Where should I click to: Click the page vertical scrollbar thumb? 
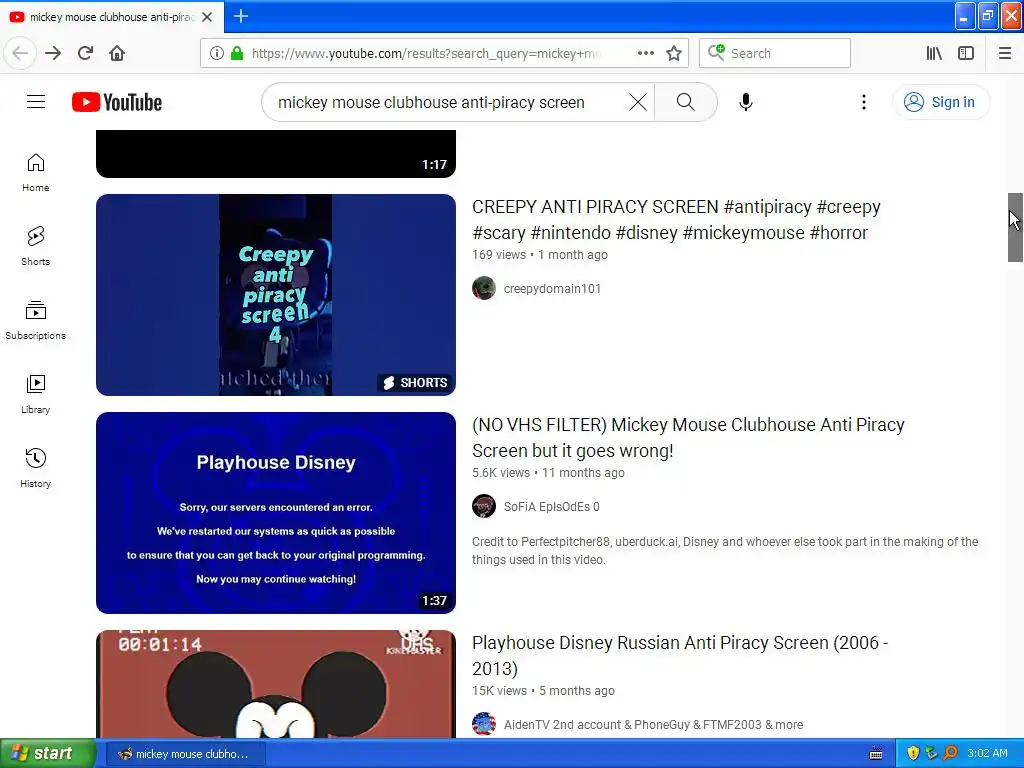(x=1015, y=227)
